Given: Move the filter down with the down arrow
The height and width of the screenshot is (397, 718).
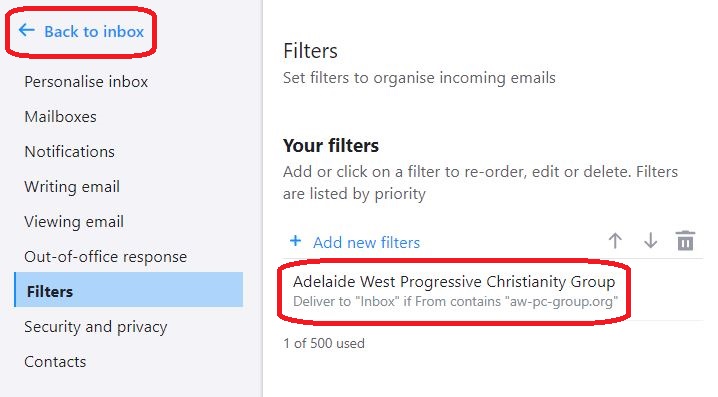Looking at the screenshot, I should pos(650,240).
